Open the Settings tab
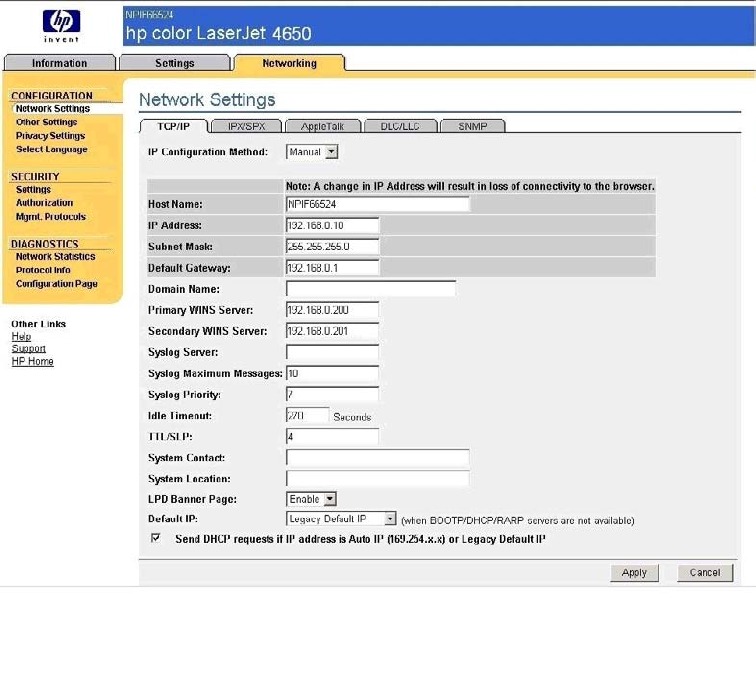 pos(175,63)
